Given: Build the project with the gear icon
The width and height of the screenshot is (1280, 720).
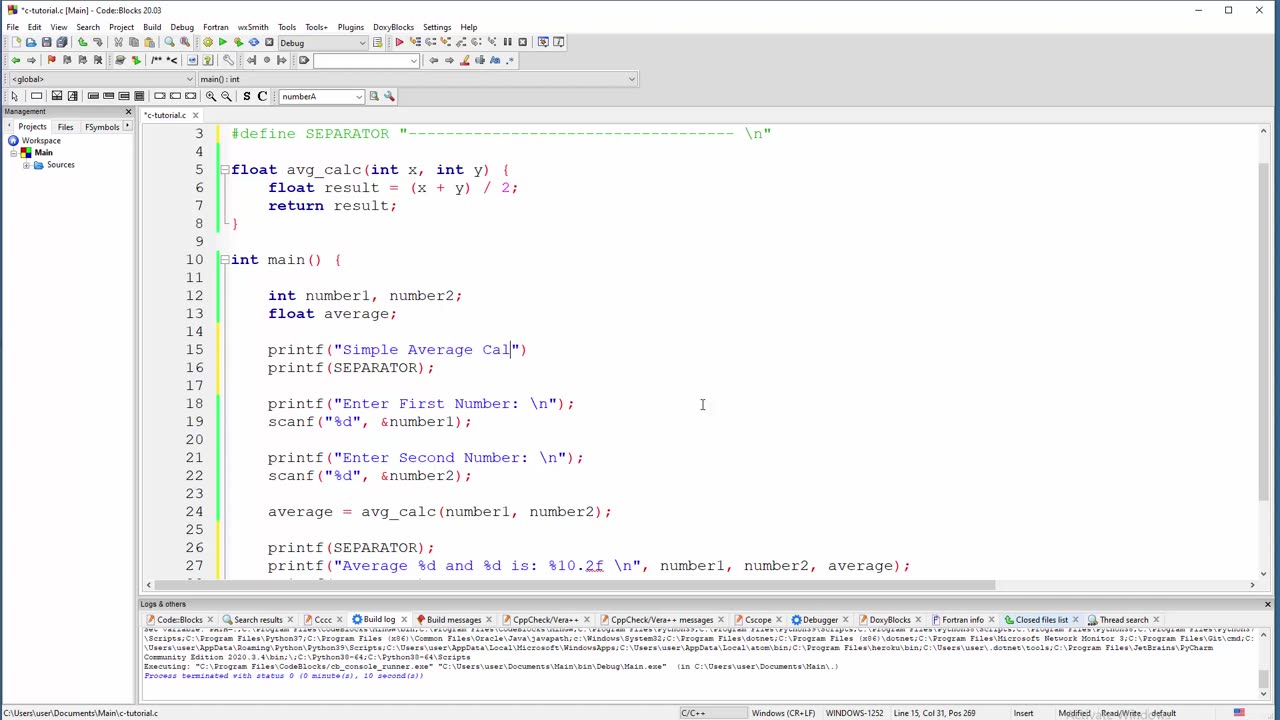Looking at the screenshot, I should (208, 42).
